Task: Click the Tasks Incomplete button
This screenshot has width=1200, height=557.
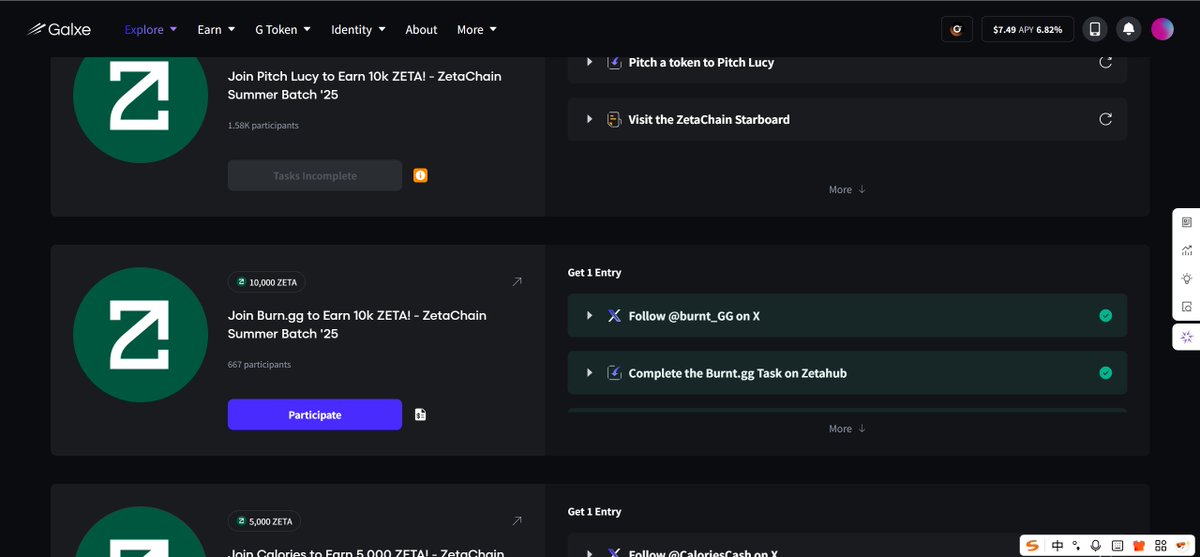Action: [315, 175]
